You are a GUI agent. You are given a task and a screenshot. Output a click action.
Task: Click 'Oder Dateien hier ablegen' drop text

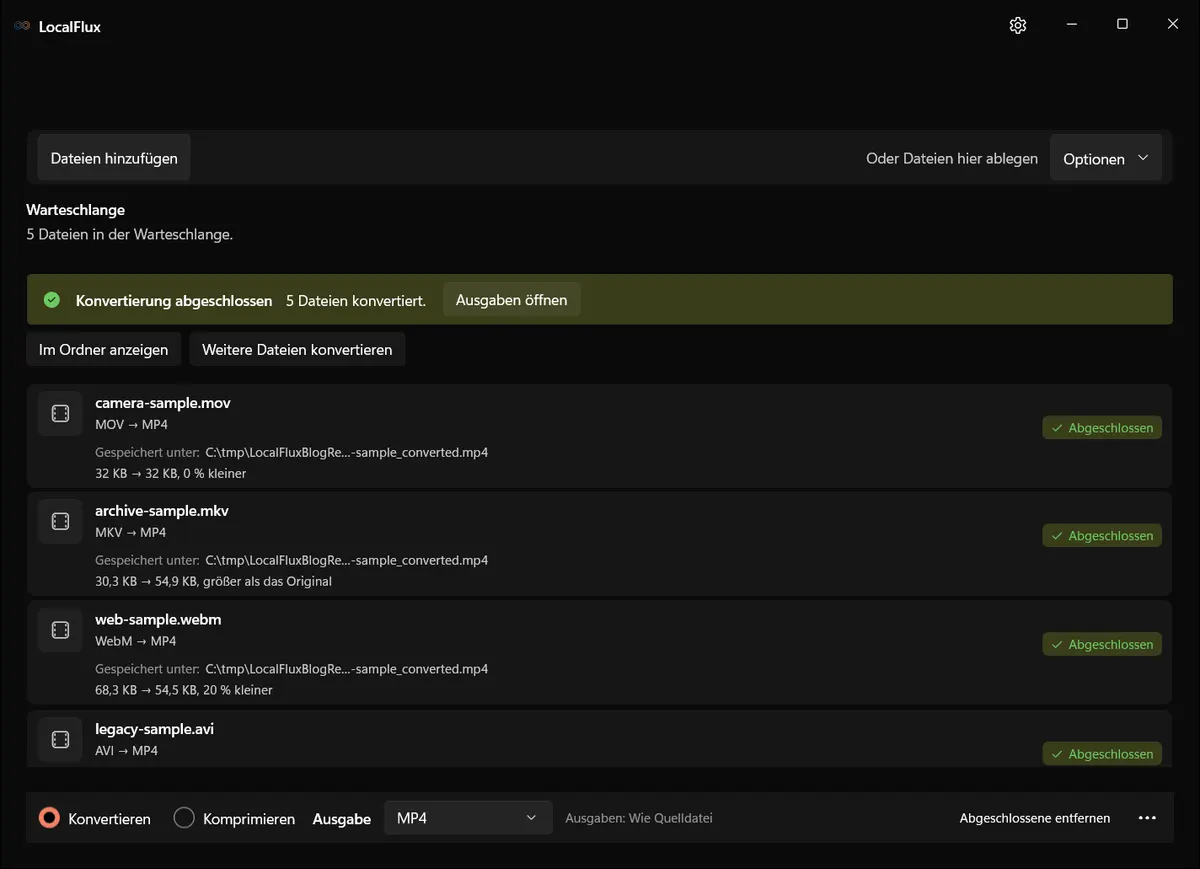point(952,159)
